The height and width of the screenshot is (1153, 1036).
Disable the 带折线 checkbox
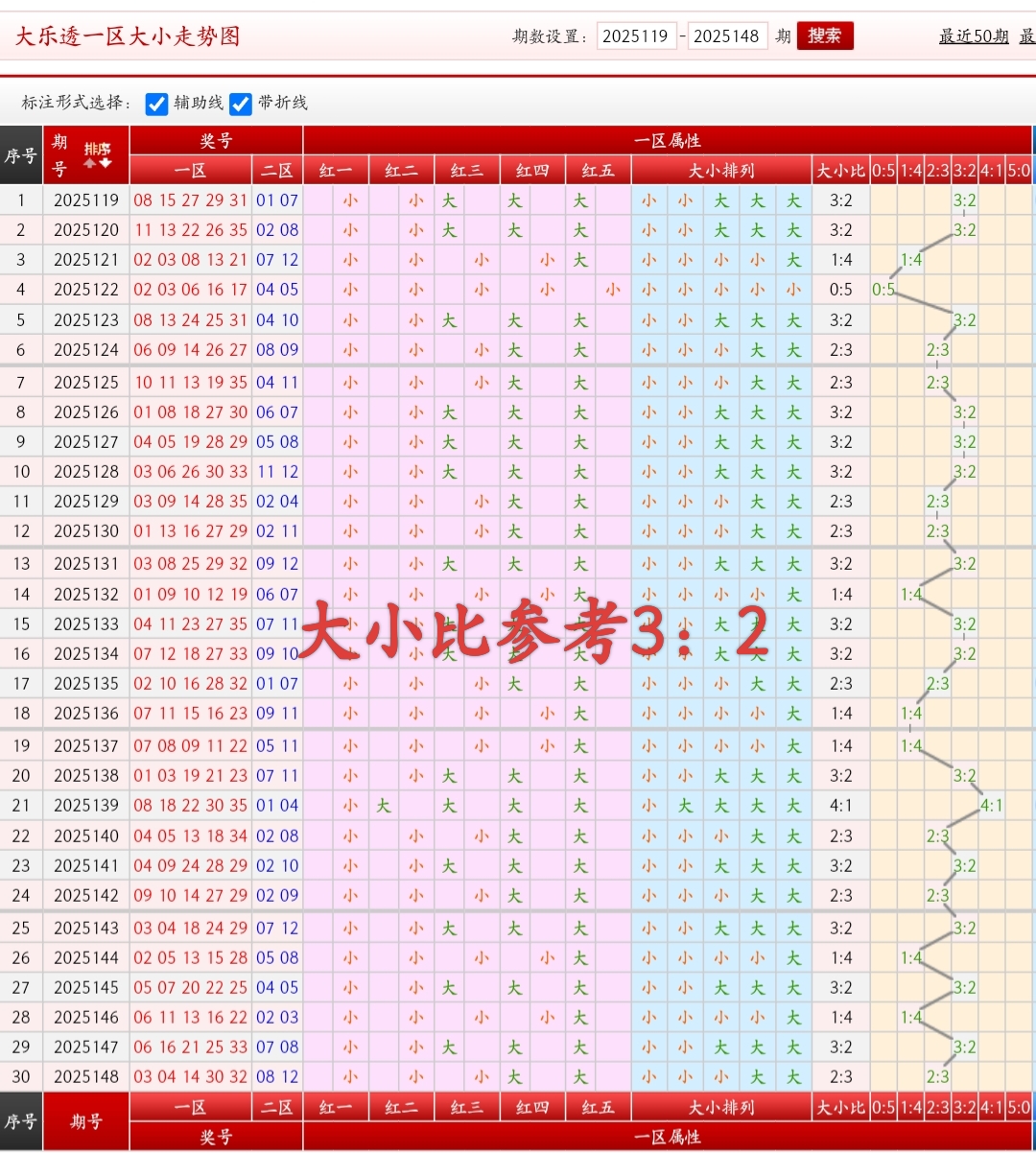click(240, 104)
